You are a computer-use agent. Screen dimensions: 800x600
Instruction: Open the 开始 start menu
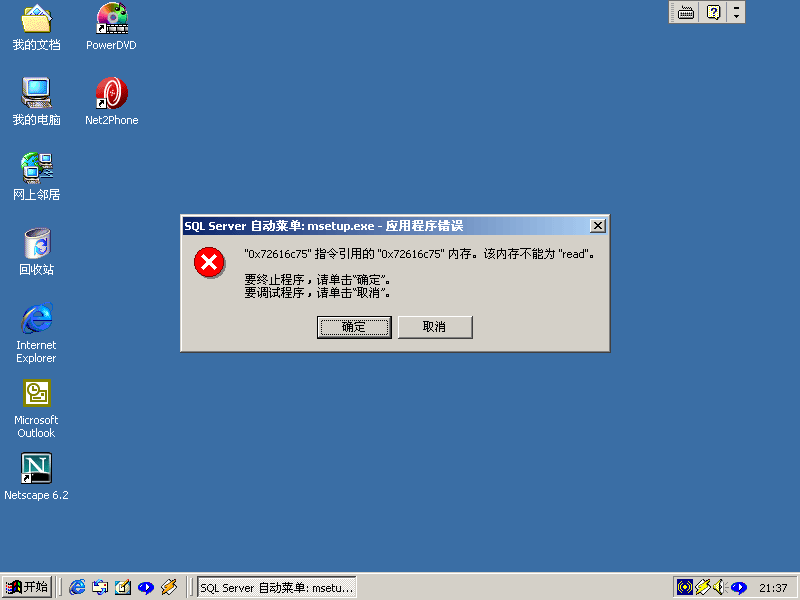tap(27, 587)
